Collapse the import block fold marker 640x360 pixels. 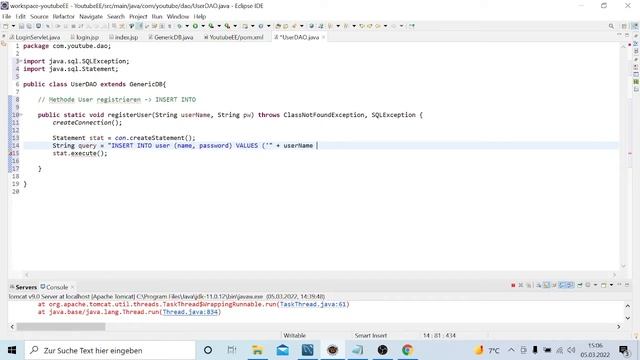coord(20,61)
